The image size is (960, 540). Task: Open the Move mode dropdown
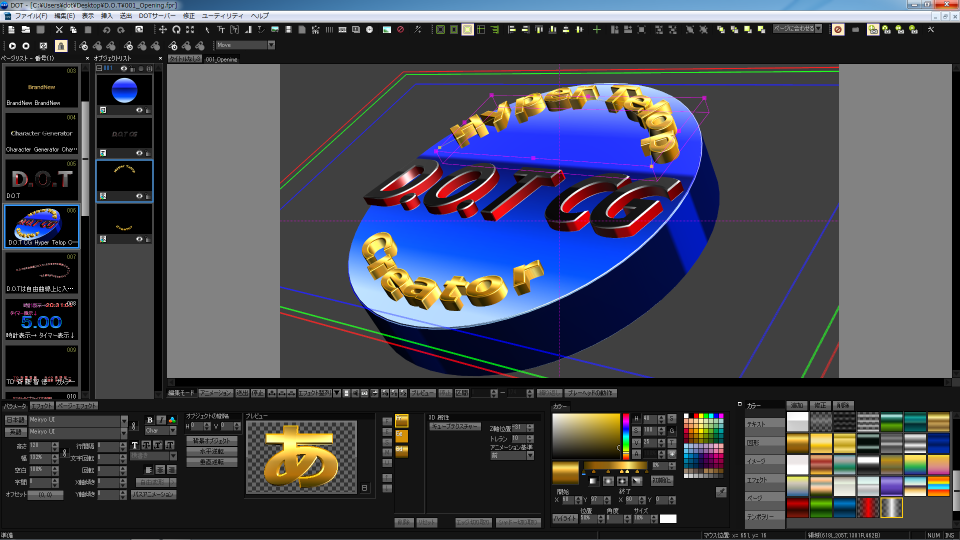271,45
